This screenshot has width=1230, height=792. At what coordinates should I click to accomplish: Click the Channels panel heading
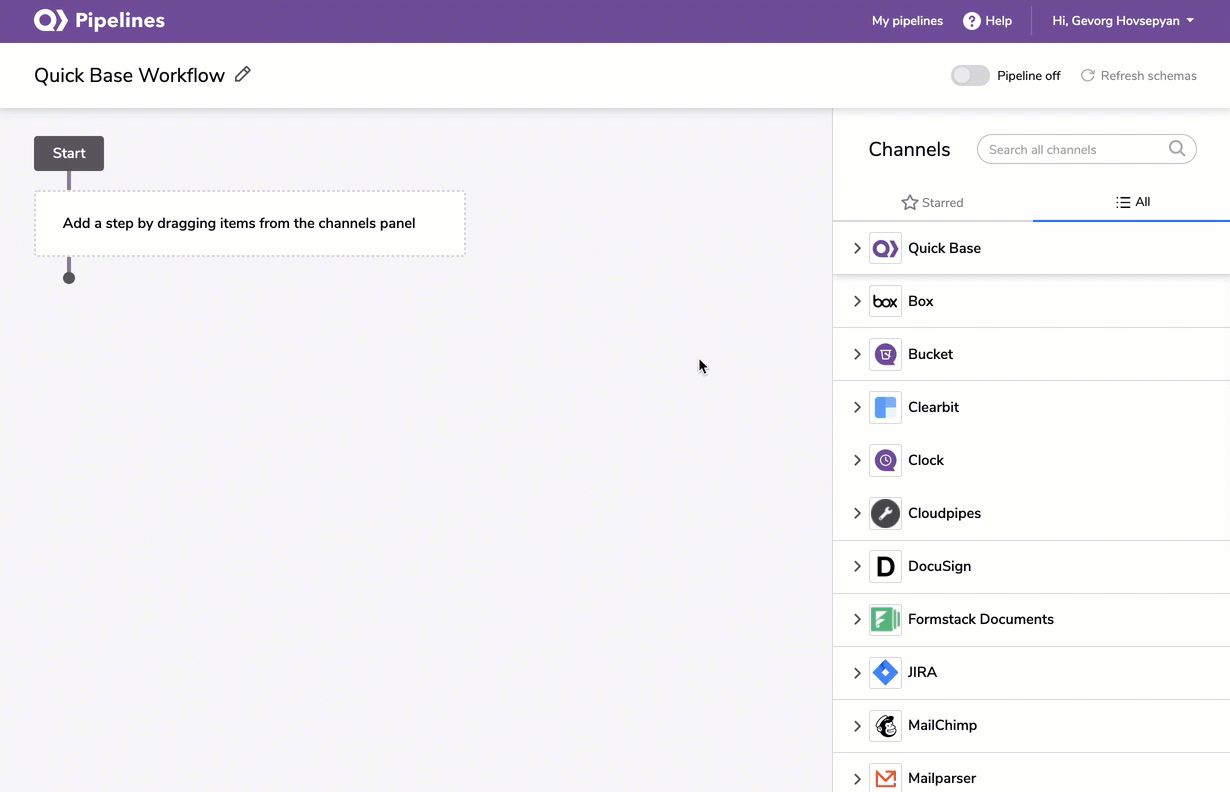point(909,149)
